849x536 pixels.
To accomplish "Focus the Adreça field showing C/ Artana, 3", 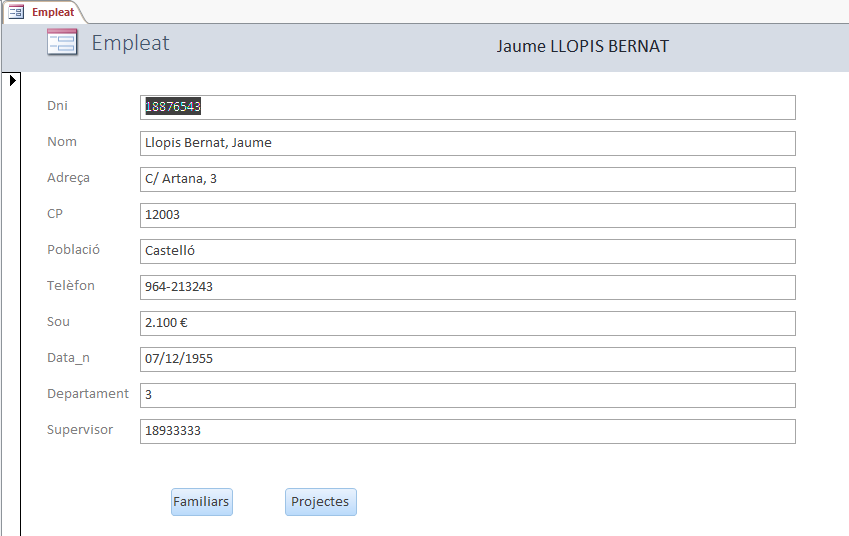I will point(467,179).
